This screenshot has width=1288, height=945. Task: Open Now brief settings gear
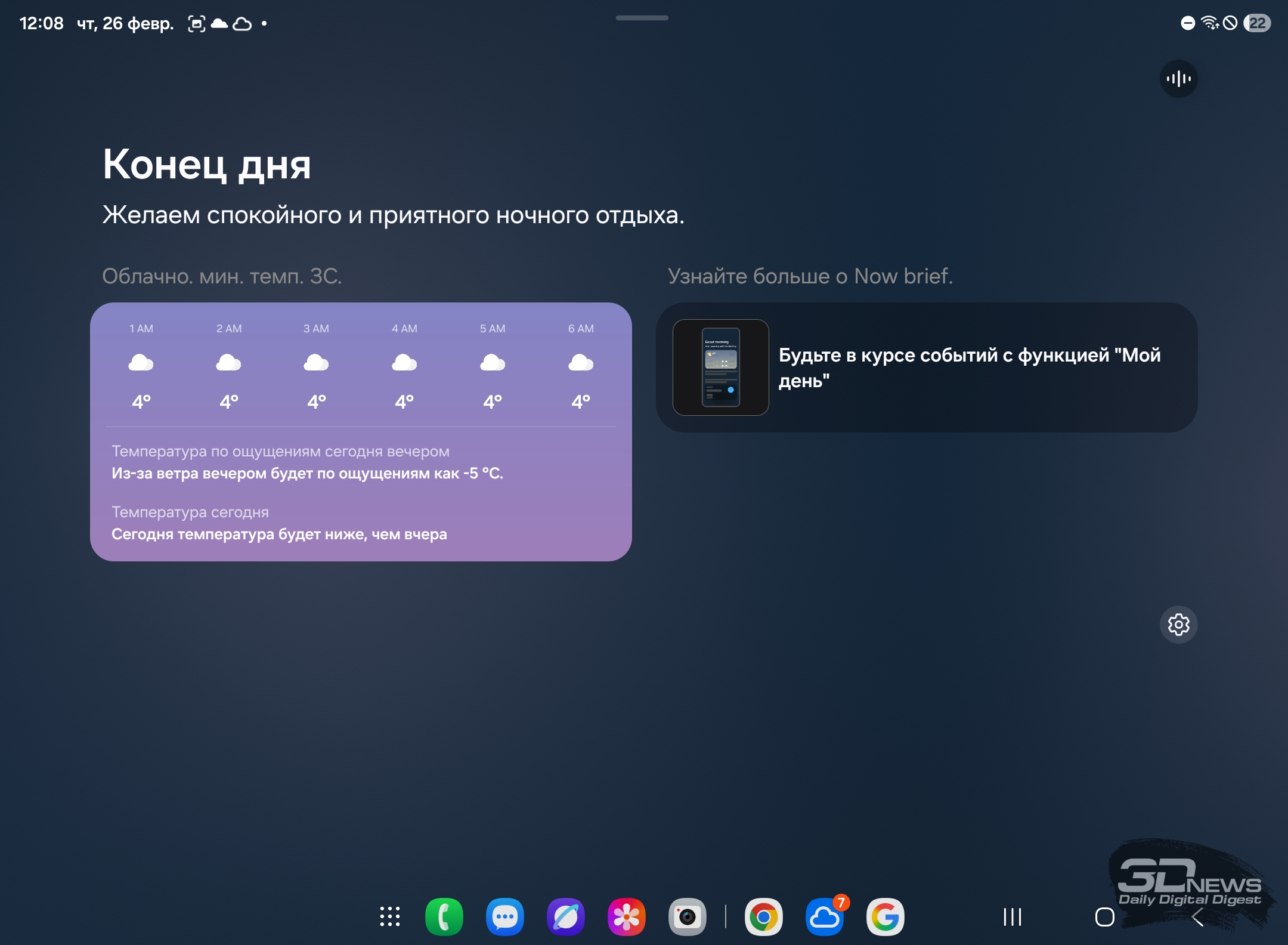1178,625
